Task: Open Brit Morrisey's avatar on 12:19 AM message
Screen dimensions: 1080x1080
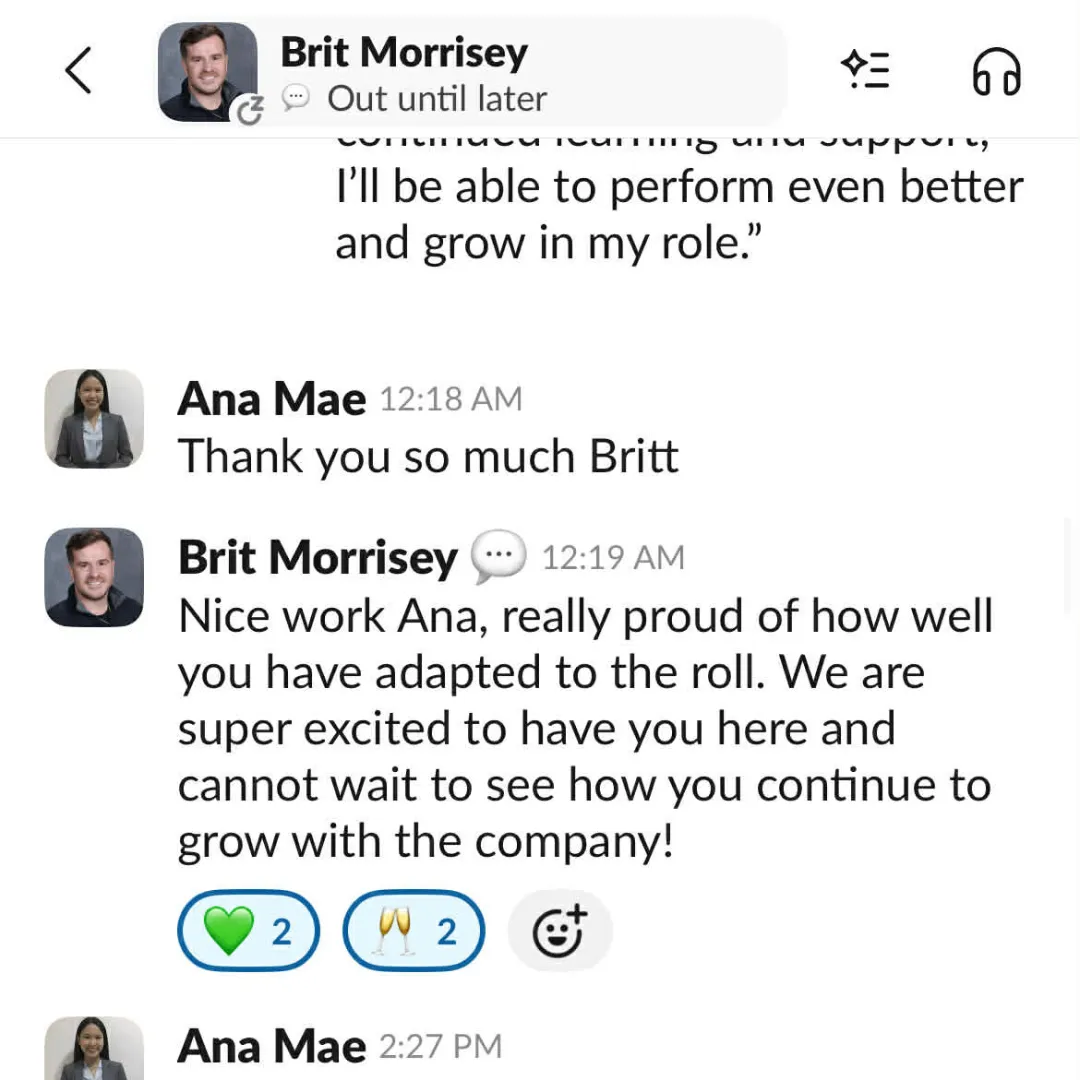Action: 94,577
